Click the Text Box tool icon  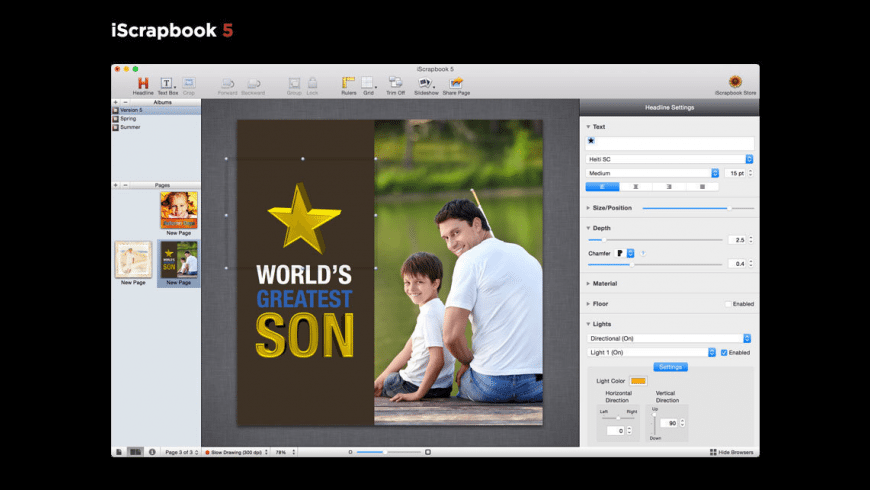point(167,83)
